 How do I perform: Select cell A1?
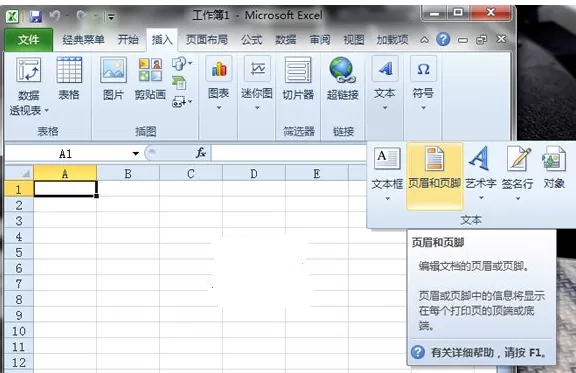coord(65,189)
